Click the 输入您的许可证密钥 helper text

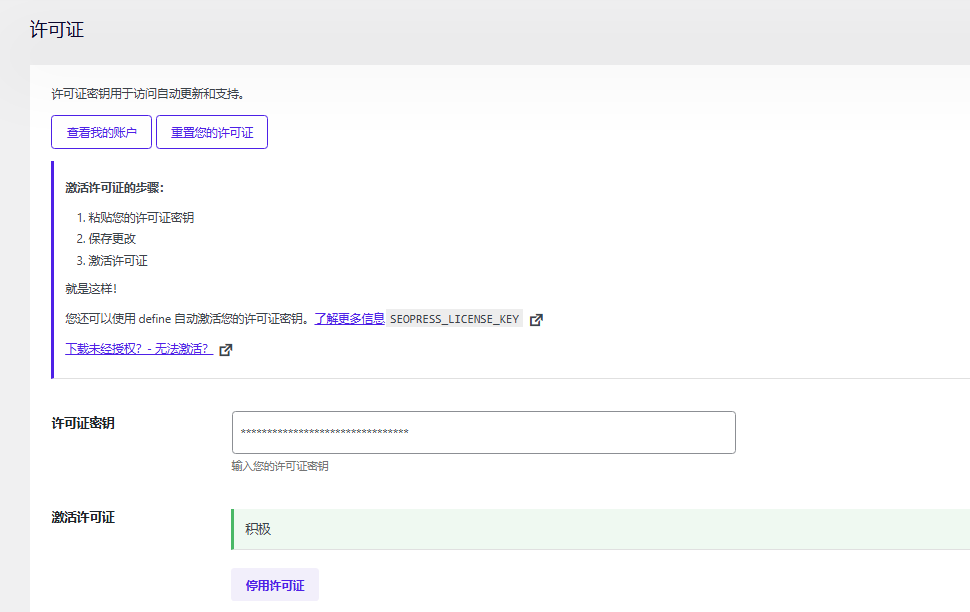pos(279,466)
